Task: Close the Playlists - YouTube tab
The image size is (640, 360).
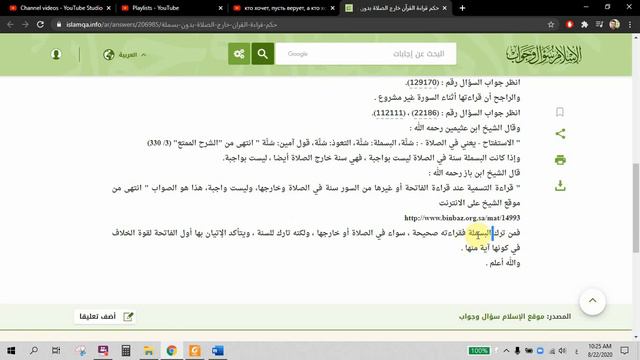Action: click(220, 8)
